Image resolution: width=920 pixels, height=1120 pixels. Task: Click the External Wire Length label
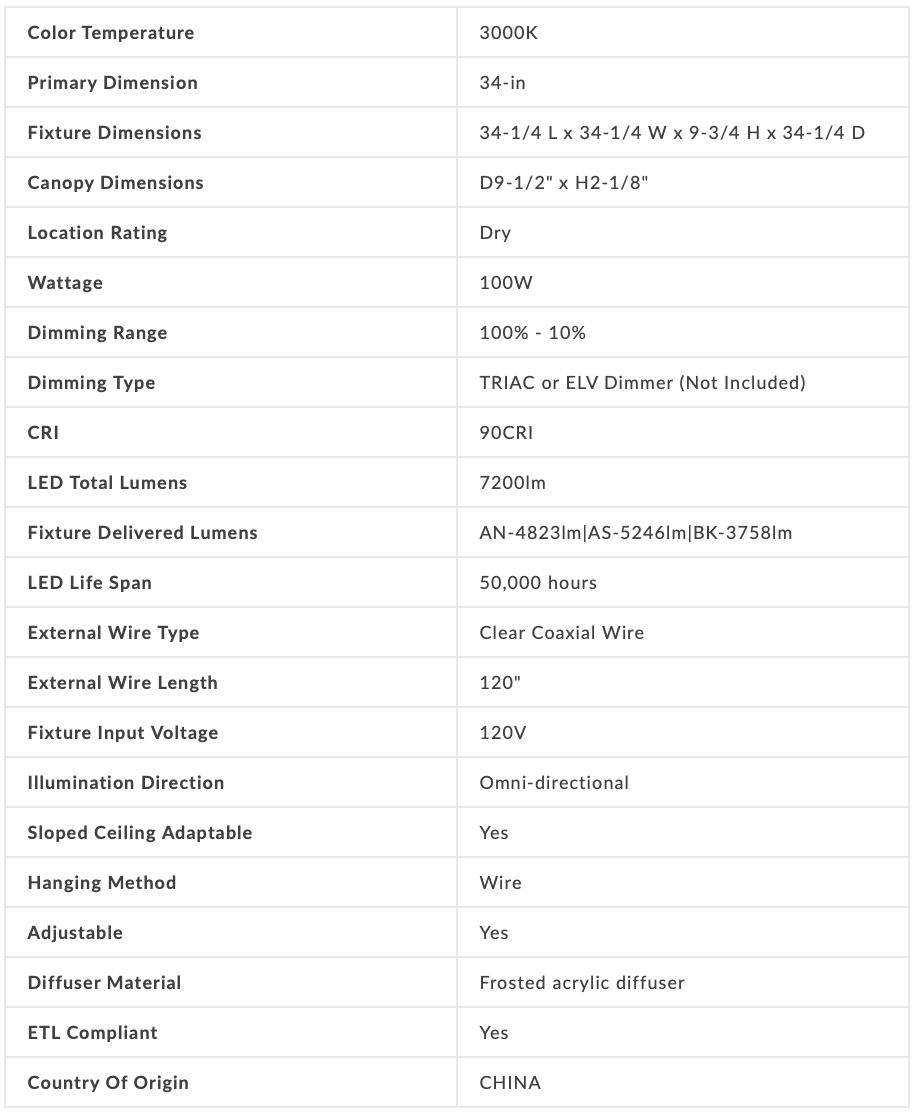click(123, 683)
